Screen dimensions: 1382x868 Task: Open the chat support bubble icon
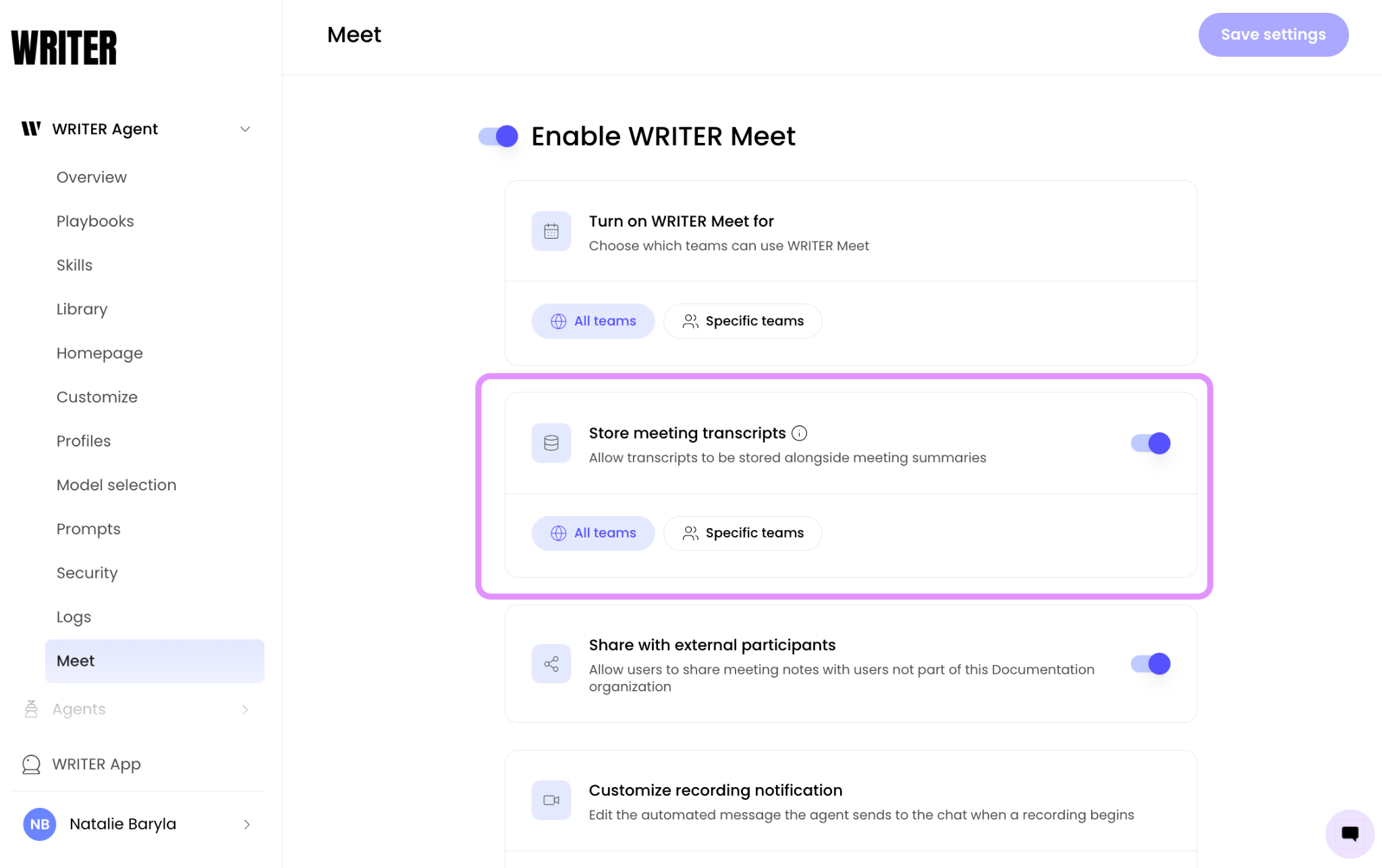[x=1350, y=834]
